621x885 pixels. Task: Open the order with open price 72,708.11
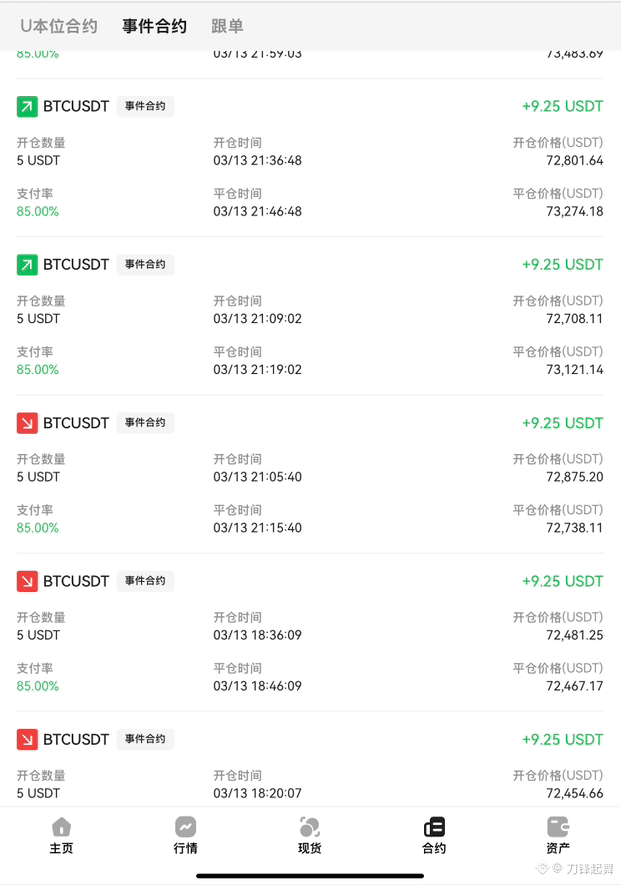(x=310, y=316)
